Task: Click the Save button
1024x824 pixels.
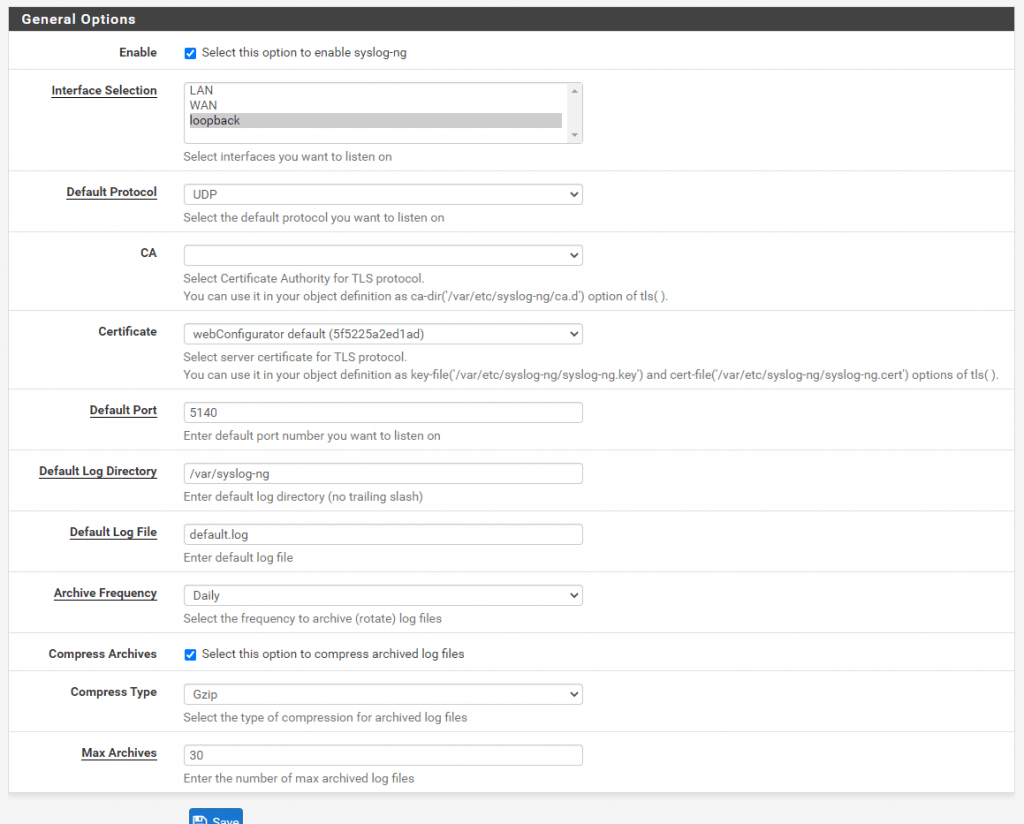Action: tap(216, 817)
